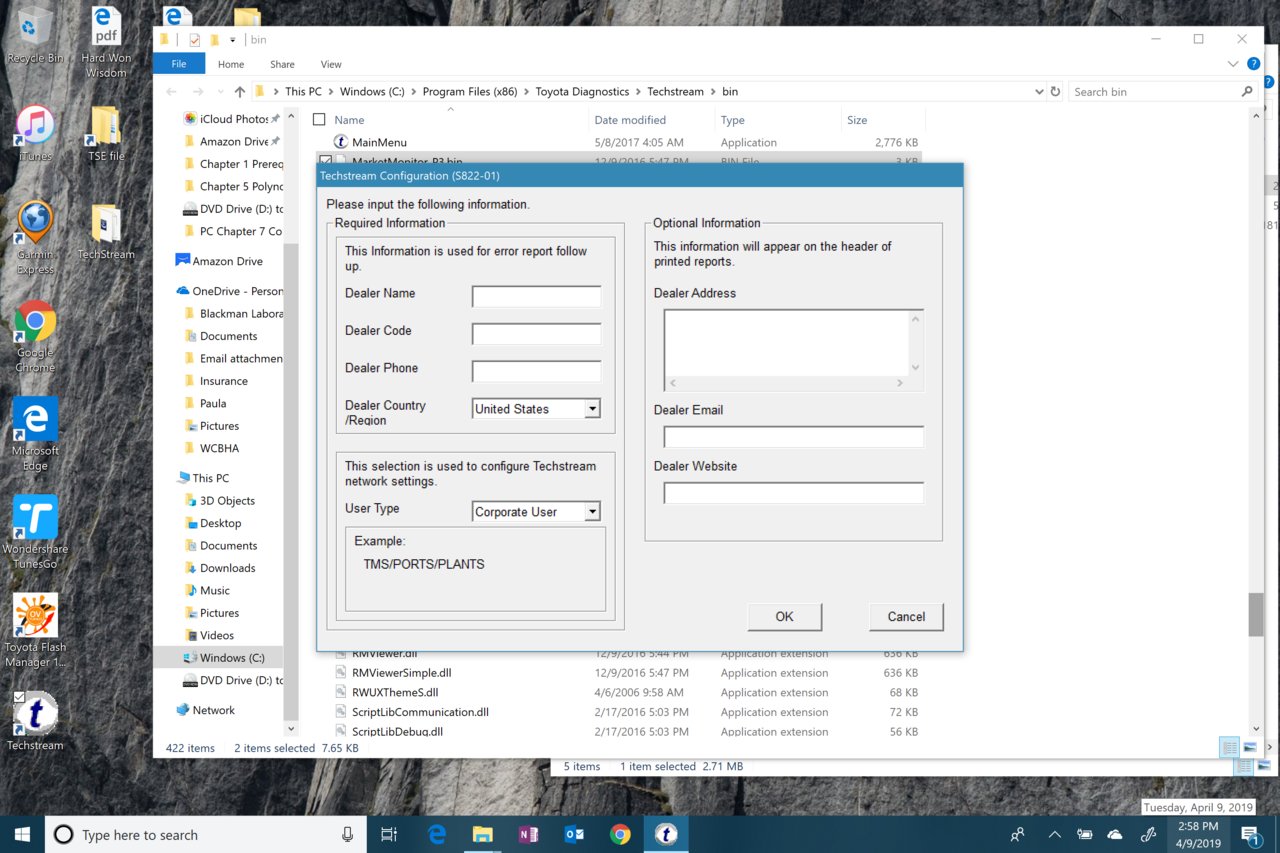This screenshot has width=1280, height=853.
Task: Open Quick Access Toolbar customize dropdown
Action: (233, 40)
